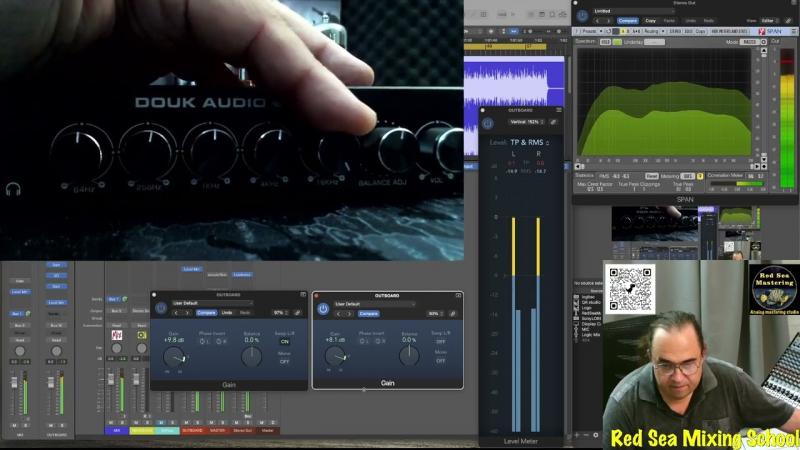Click previous preset arrow in right Gain plugin
This screenshot has width=800, height=450.
pyautogui.click(x=339, y=314)
